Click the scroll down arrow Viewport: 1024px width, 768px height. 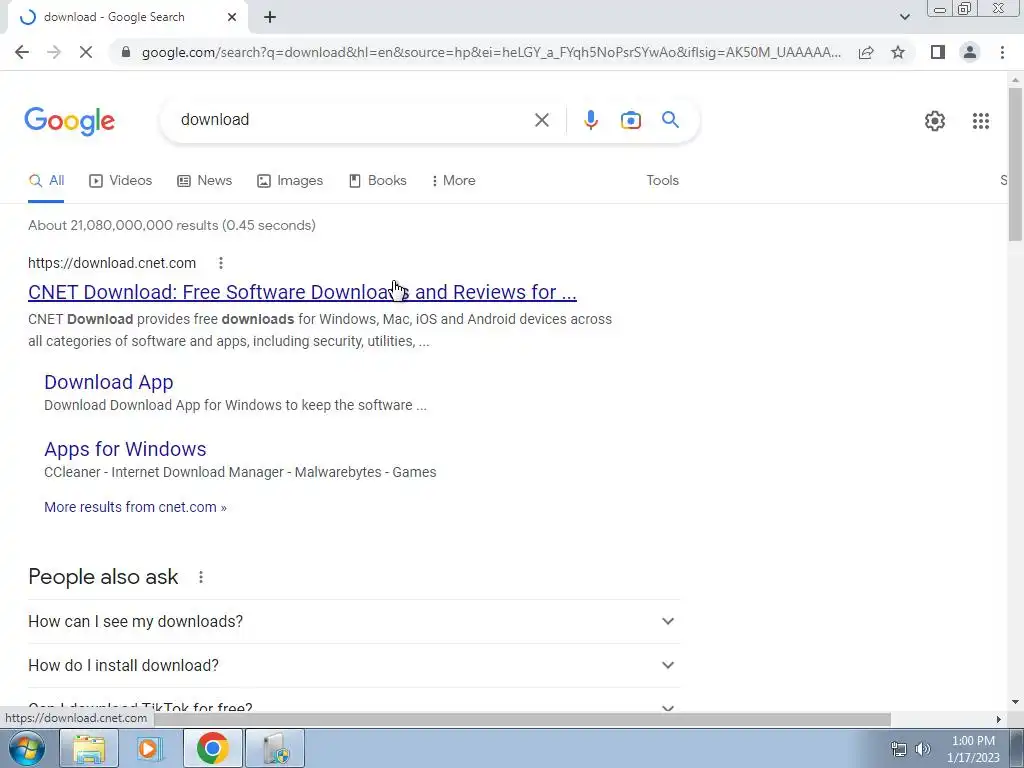1015,703
